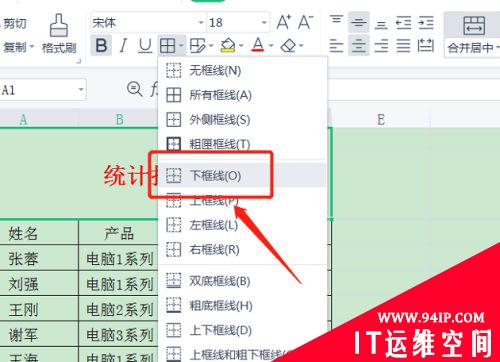
Task: Expand the A1 name box dropdown
Action: point(81,89)
